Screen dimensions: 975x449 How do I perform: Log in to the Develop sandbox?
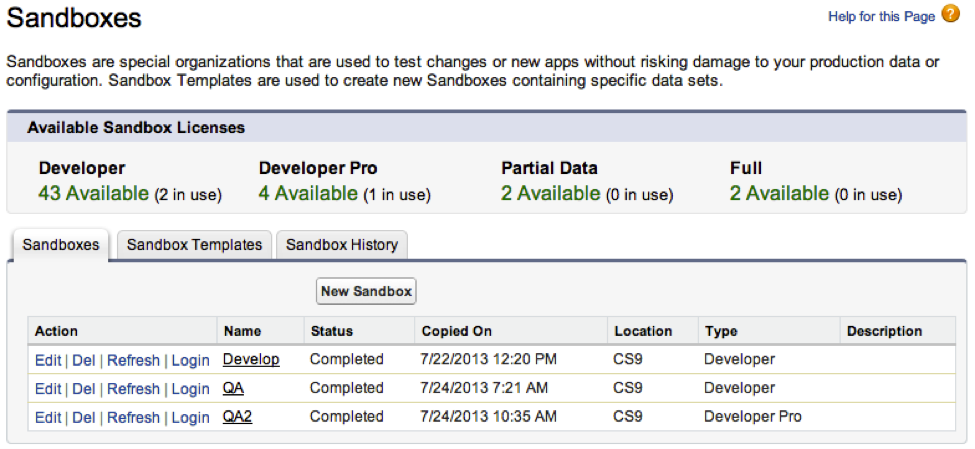[x=190, y=360]
